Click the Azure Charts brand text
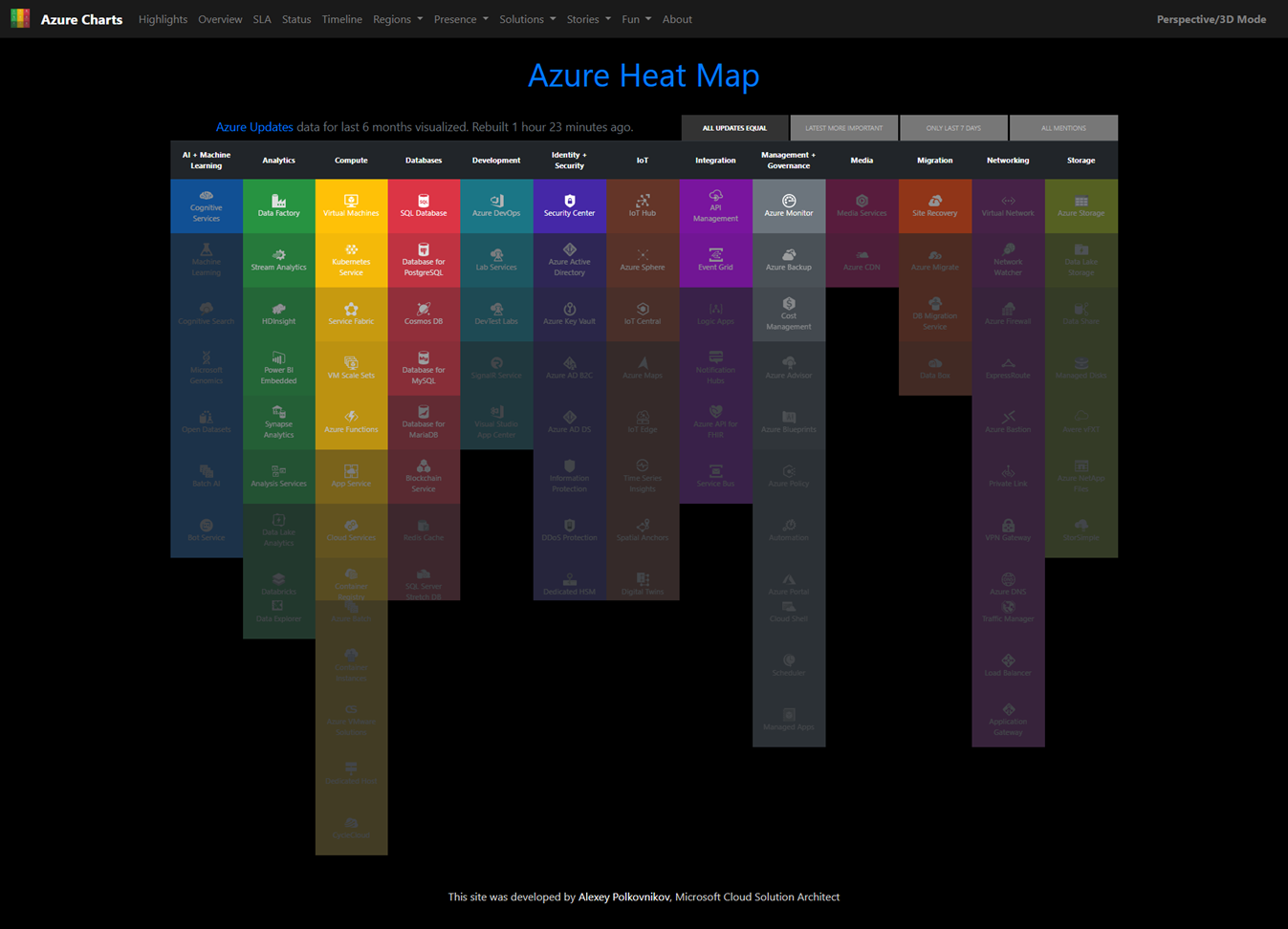This screenshot has height=929, width=1288. tap(81, 19)
